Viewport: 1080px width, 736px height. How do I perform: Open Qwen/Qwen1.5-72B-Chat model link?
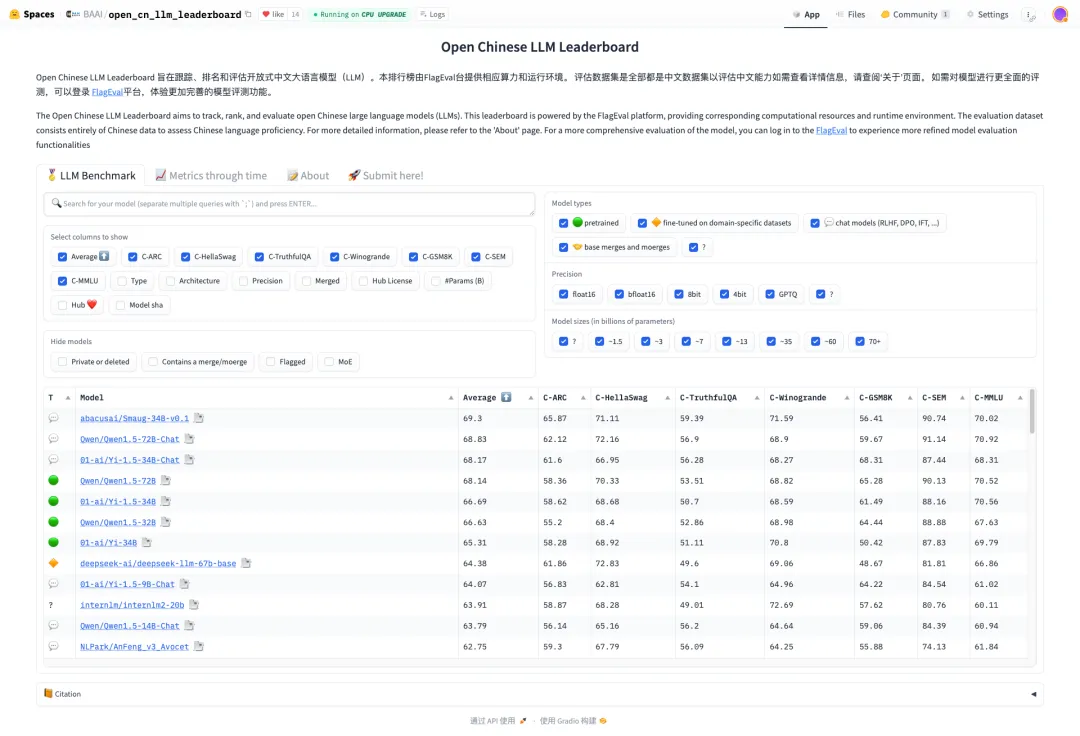coord(129,439)
